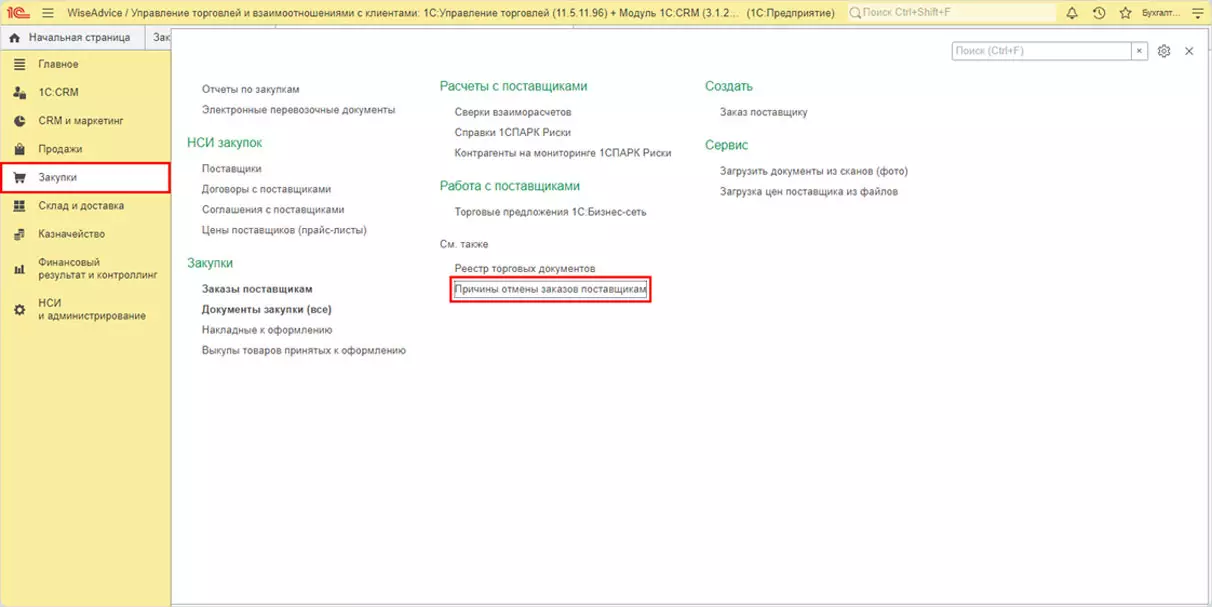1212x607 pixels.
Task: Open Договоры с поставщиками
Action: tap(266, 189)
